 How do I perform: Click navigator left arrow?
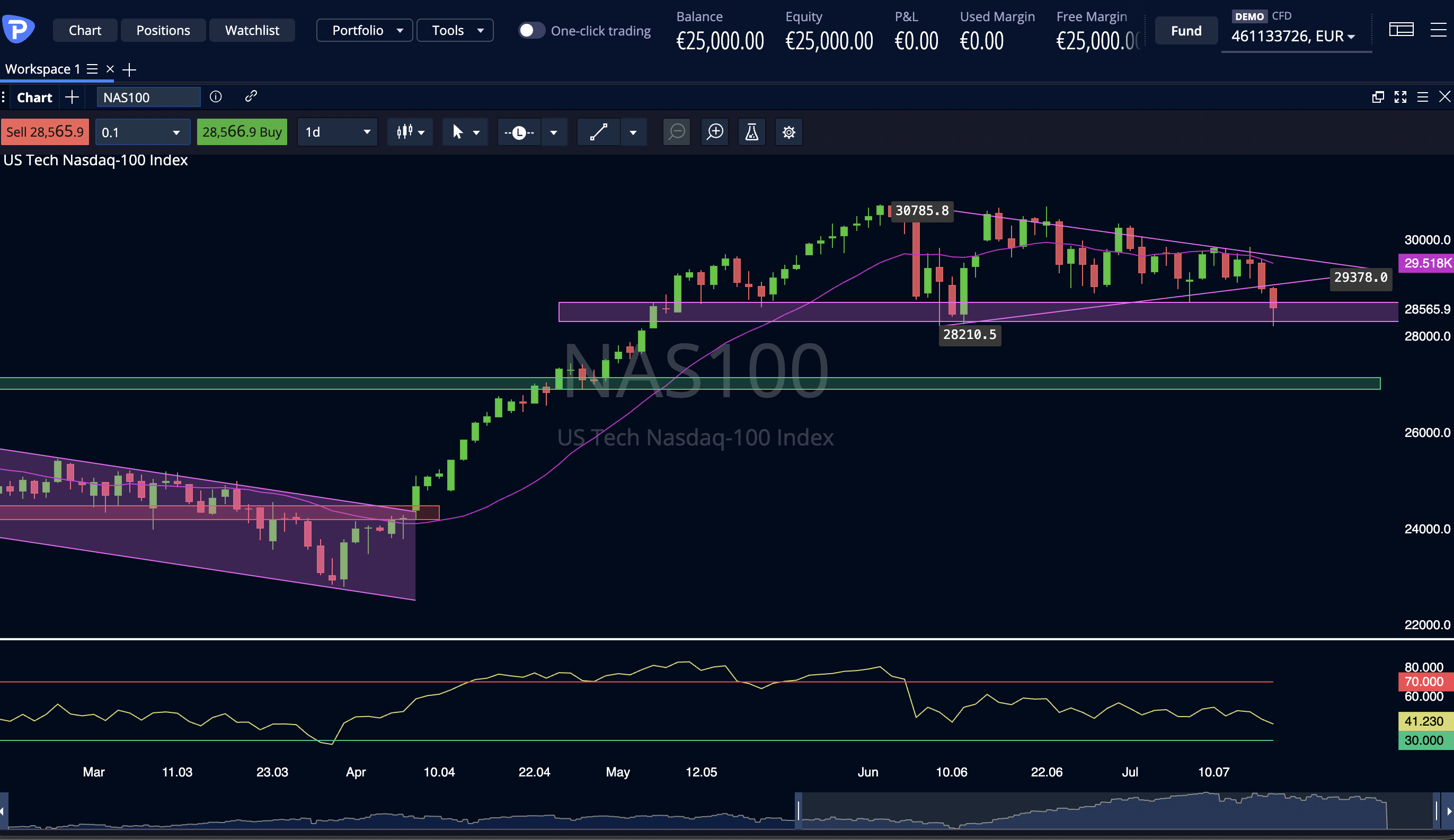(x=3, y=810)
